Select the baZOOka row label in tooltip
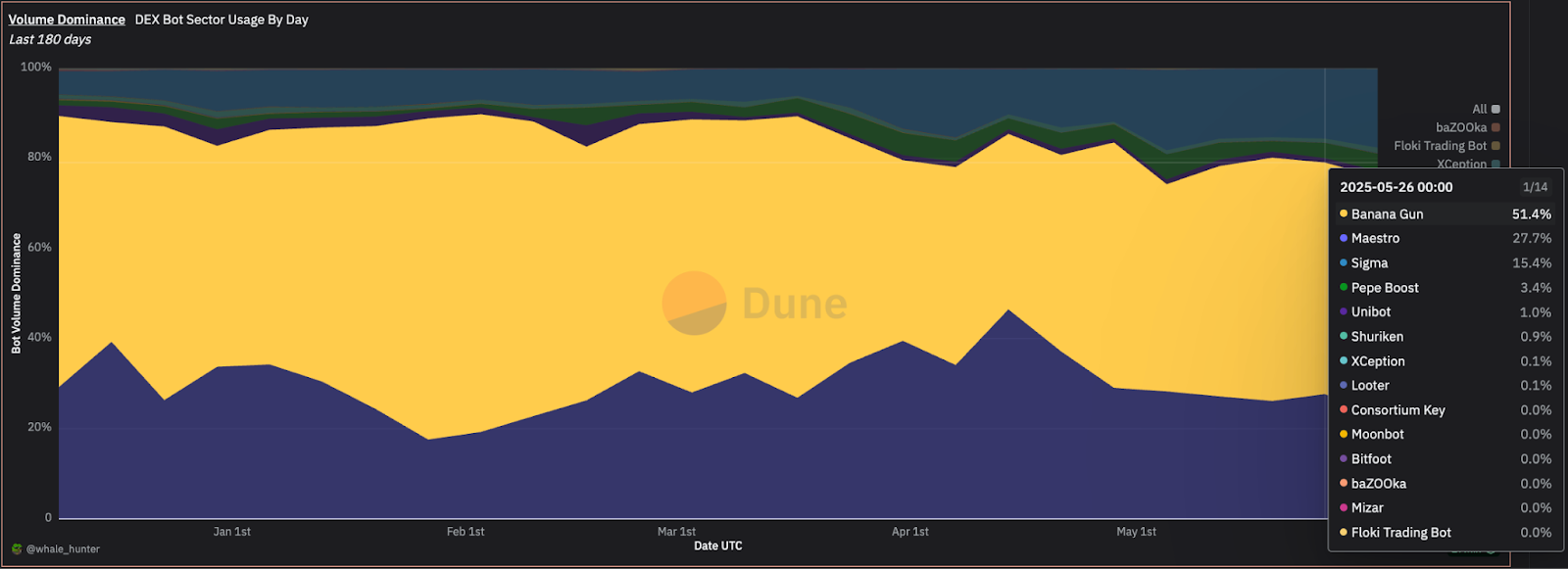 (x=1379, y=484)
